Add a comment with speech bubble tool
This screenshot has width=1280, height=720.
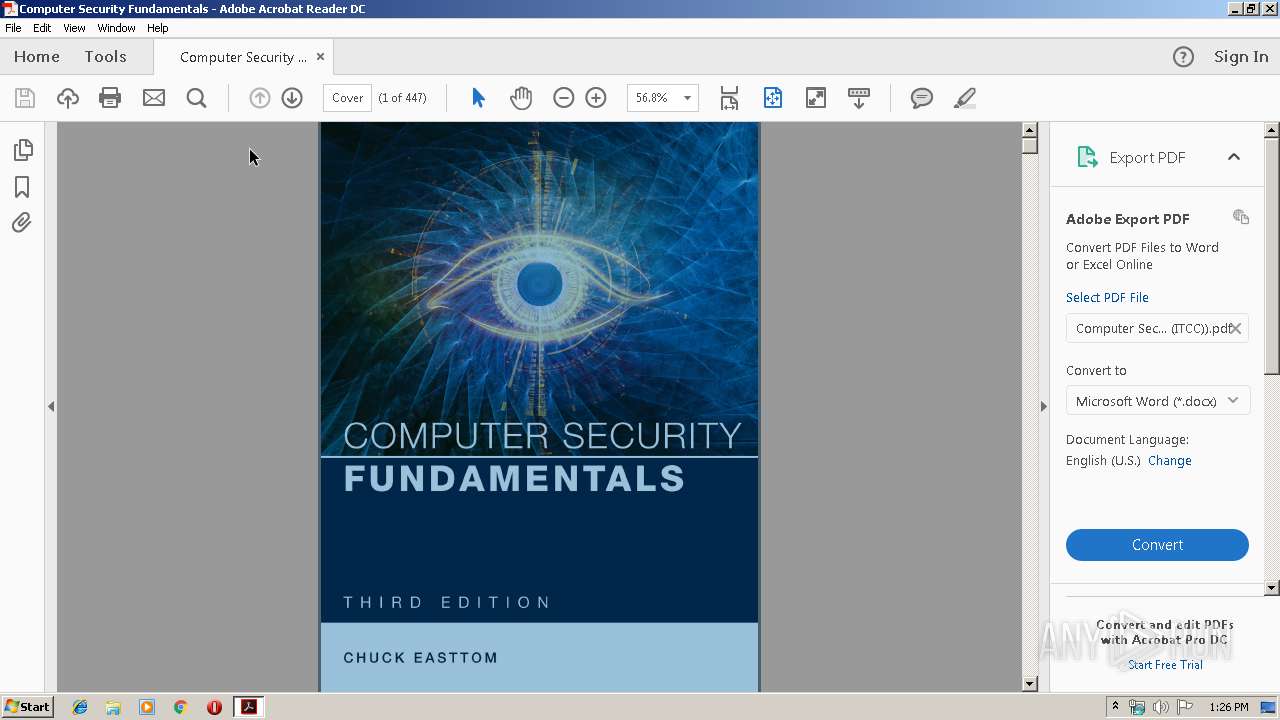(x=922, y=98)
